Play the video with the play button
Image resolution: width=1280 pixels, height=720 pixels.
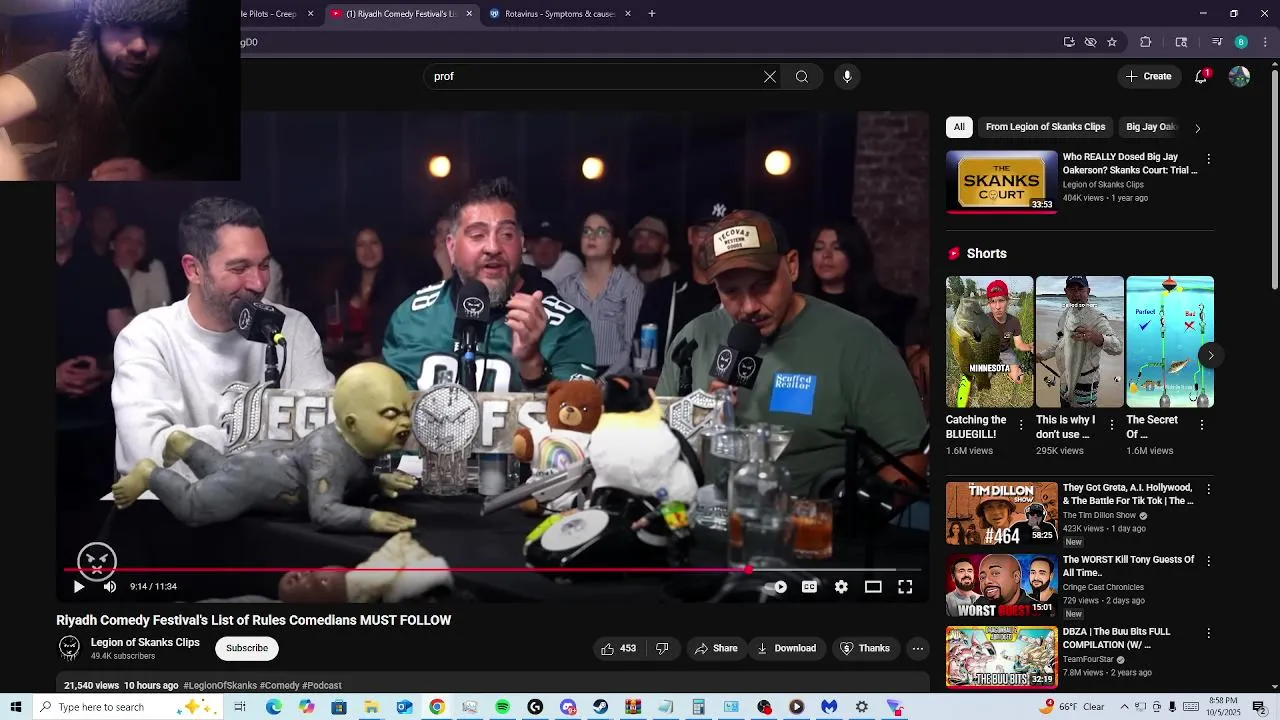(x=79, y=587)
